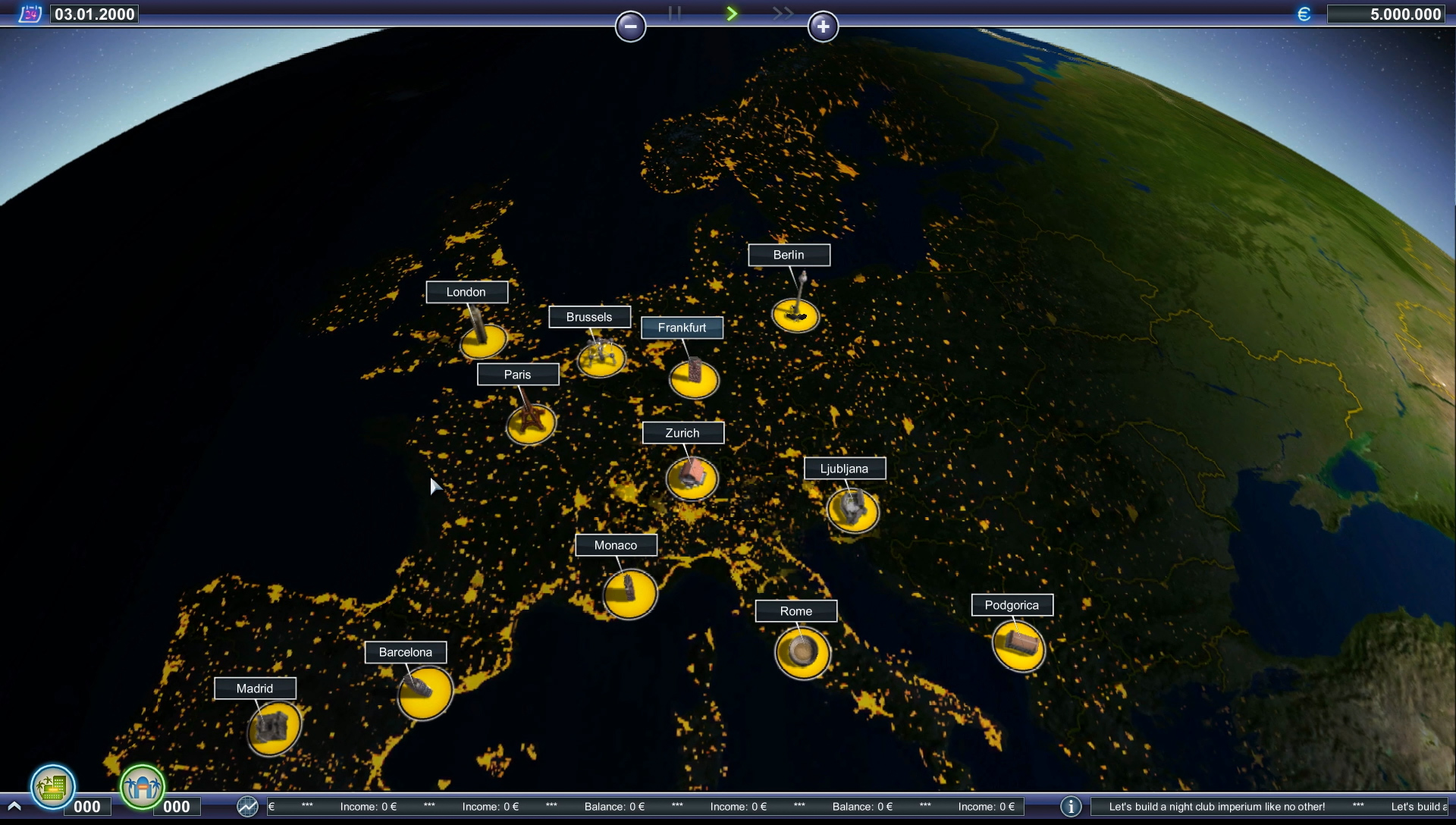
Task: Zoom in using the plus button
Action: click(x=823, y=26)
